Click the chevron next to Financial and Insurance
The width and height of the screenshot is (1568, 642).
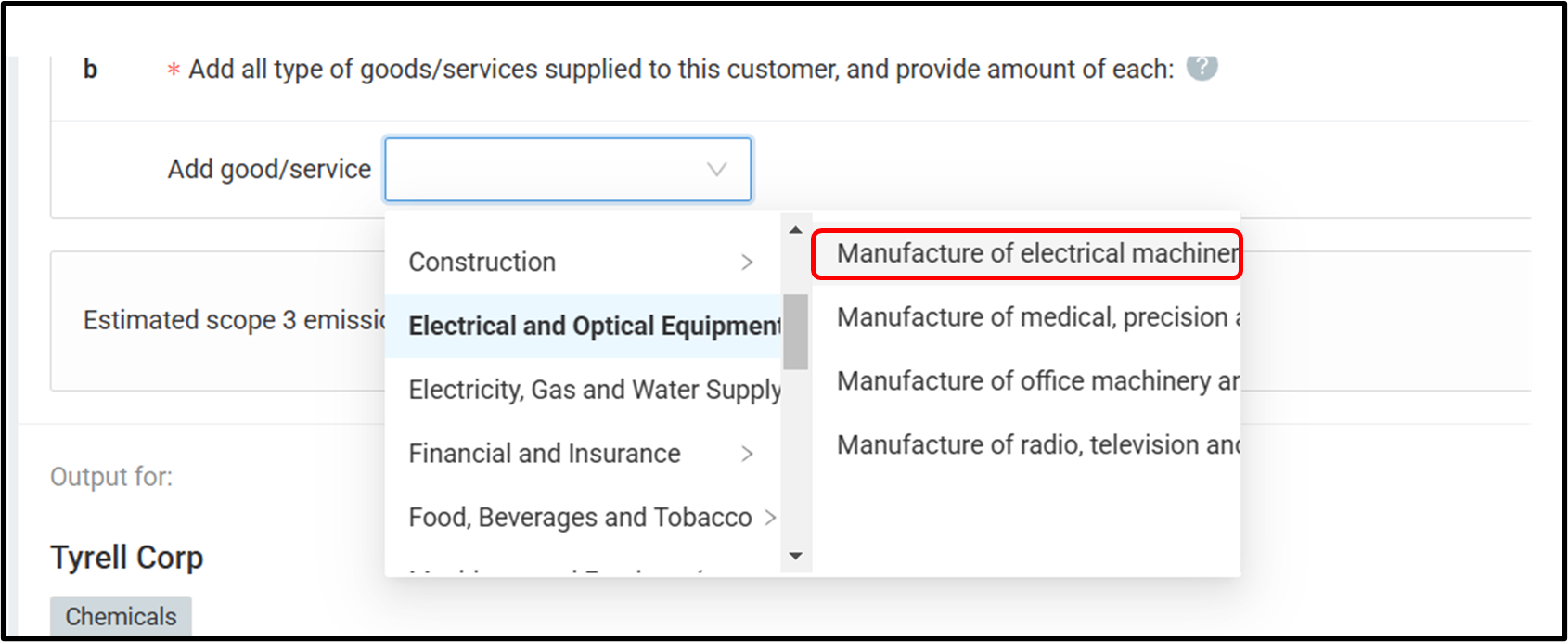point(747,454)
